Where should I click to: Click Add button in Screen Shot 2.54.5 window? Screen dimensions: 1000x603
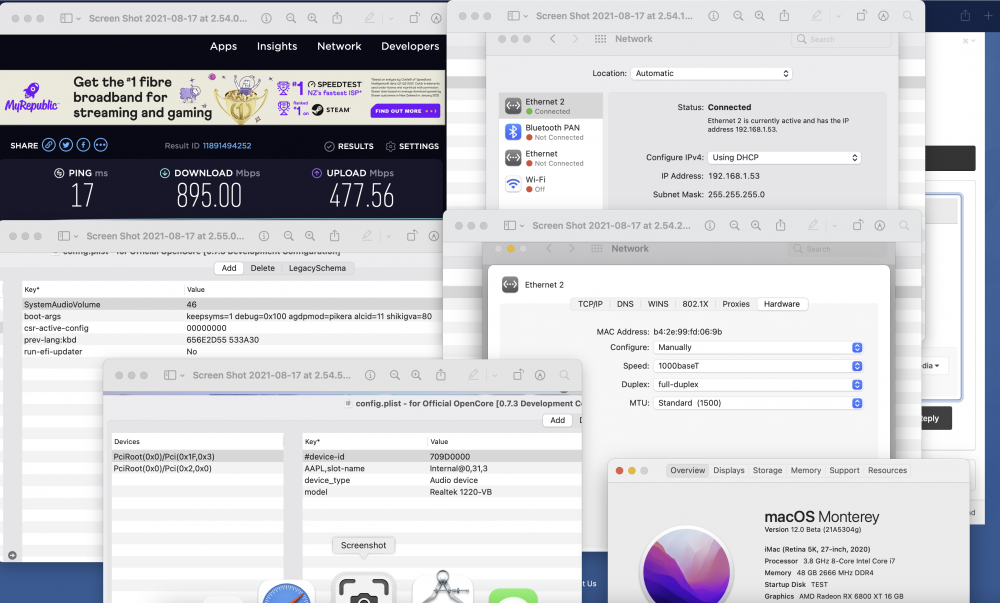tap(557, 420)
